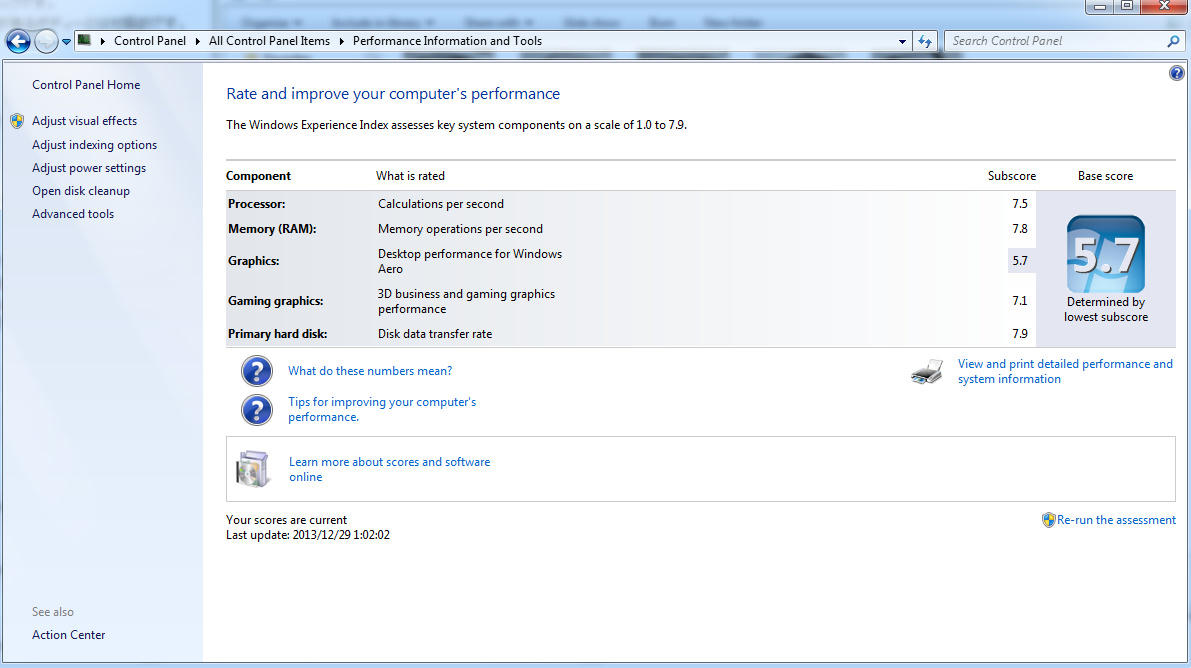Expand the arrow after All Control Panel Items
Viewport: 1191px width, 668px height.
[x=341, y=41]
